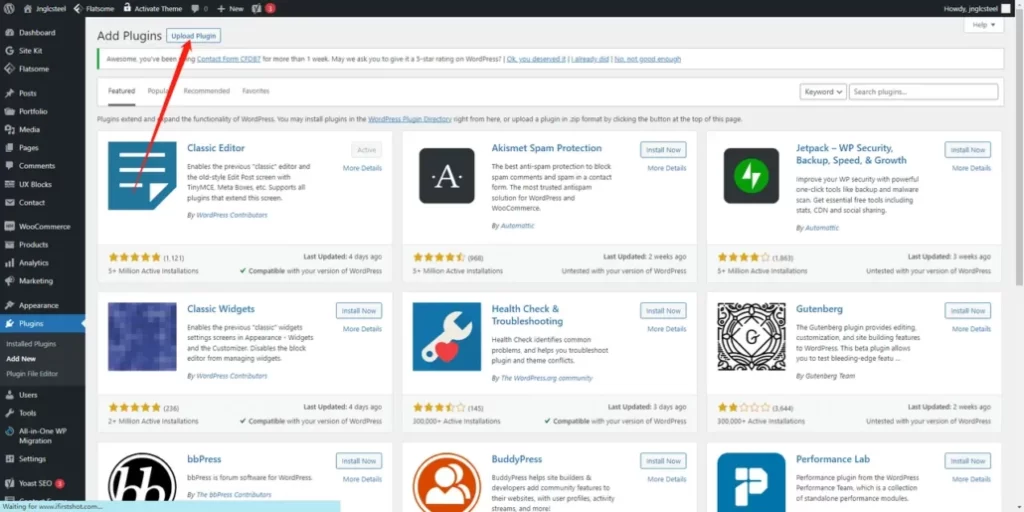
Task: Switch to the Featured tab
Action: (x=121, y=91)
